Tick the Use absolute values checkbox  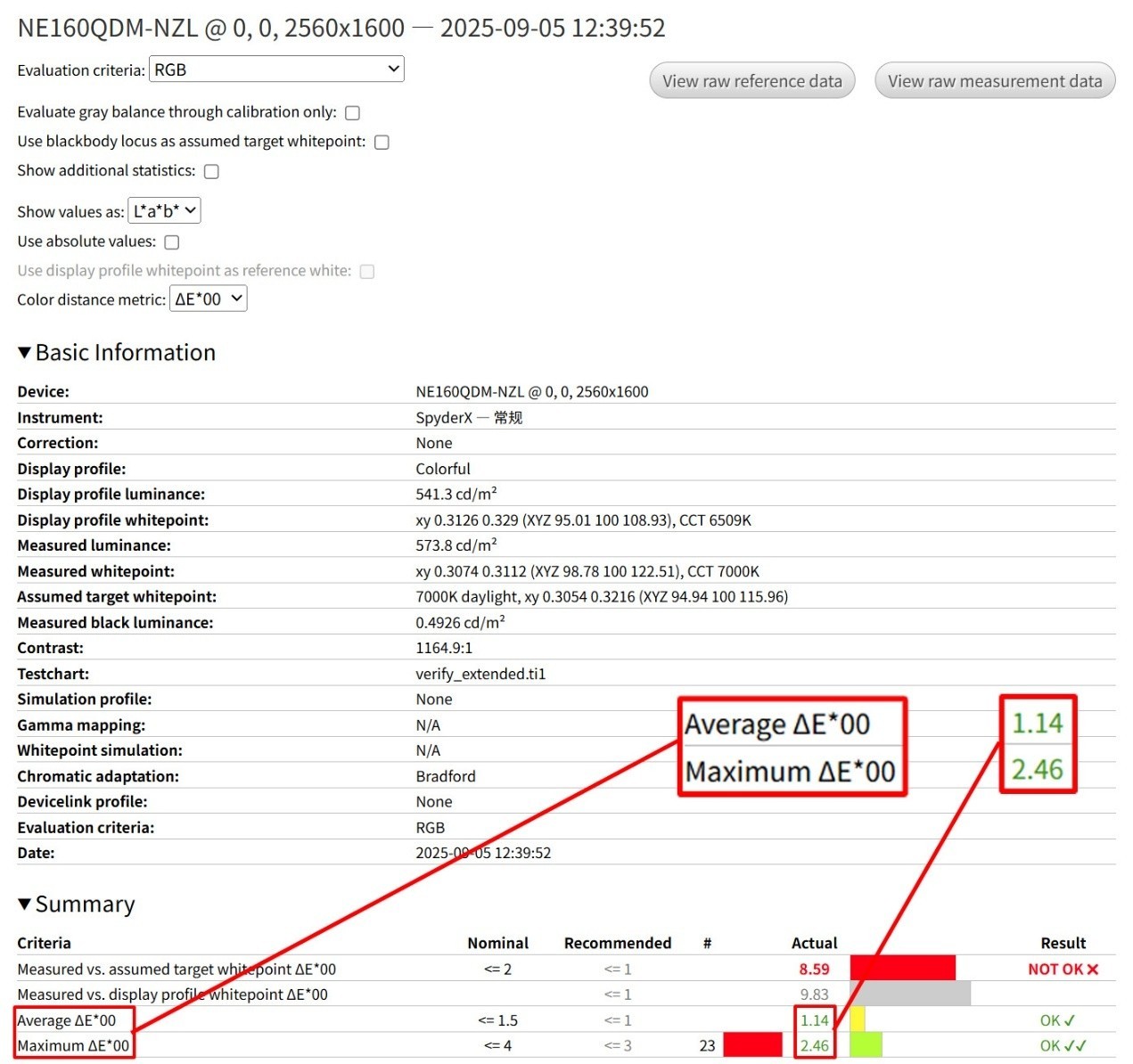(172, 242)
